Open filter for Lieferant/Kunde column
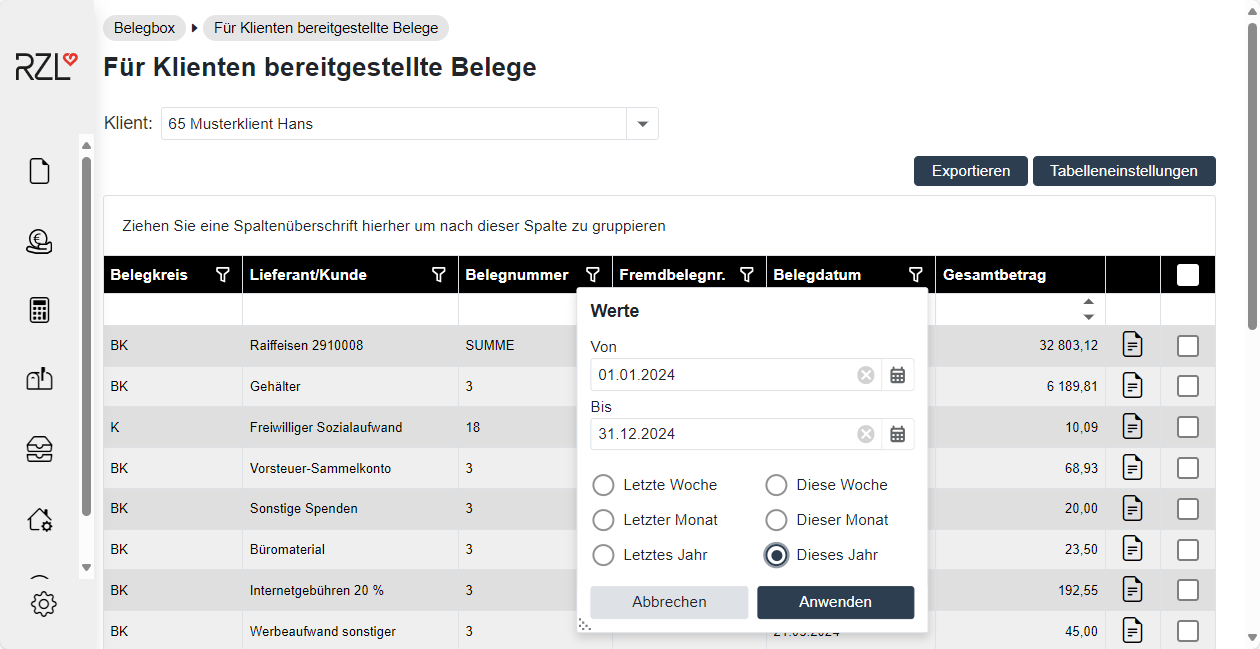1260x649 pixels. (438, 275)
